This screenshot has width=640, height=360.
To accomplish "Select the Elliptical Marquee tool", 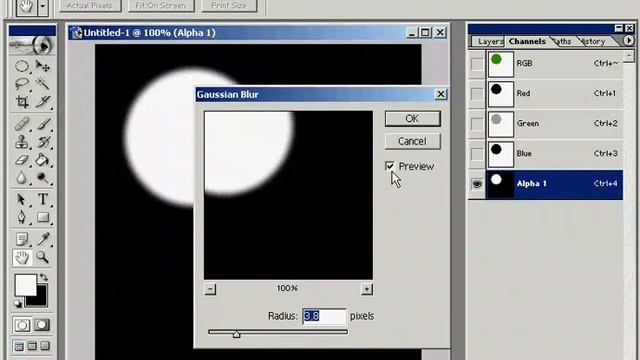I will [x=22, y=66].
